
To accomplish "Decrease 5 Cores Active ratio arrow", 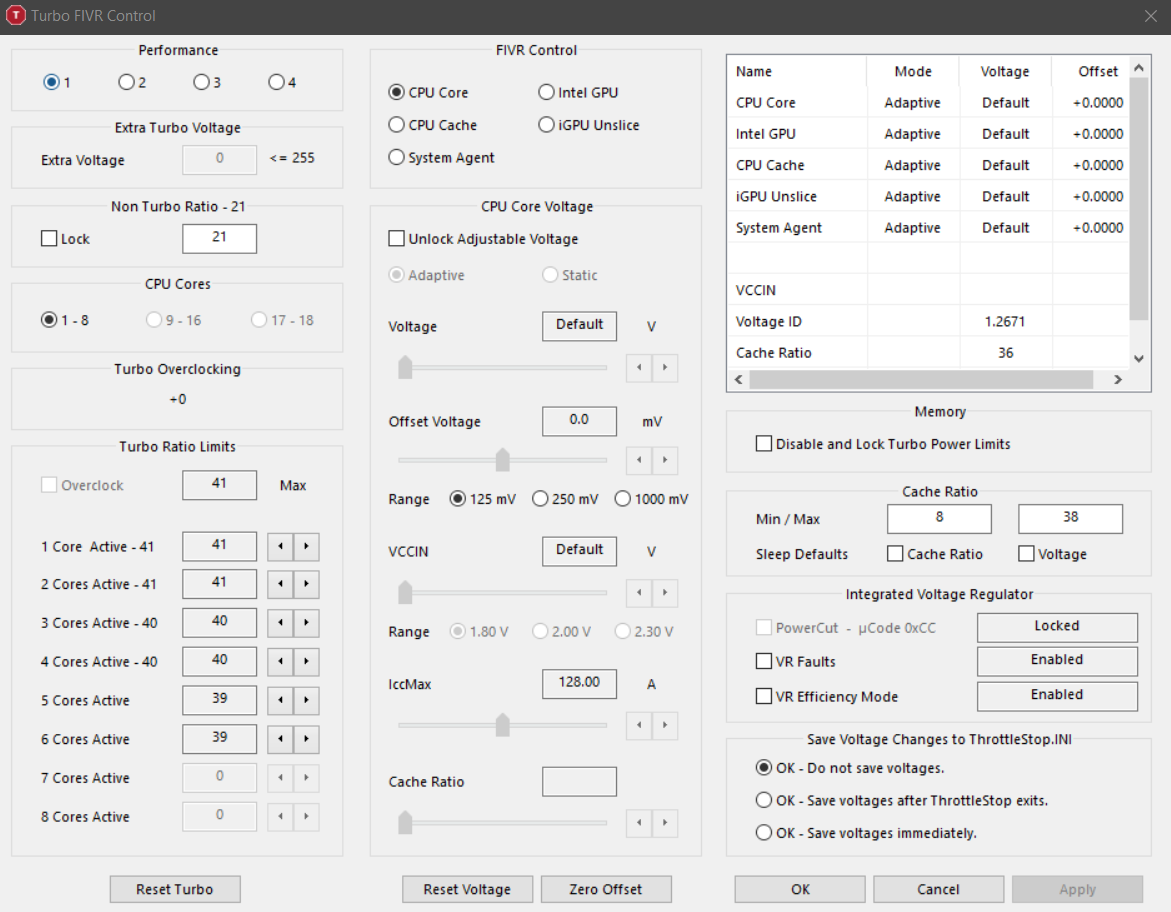I will click(x=280, y=700).
